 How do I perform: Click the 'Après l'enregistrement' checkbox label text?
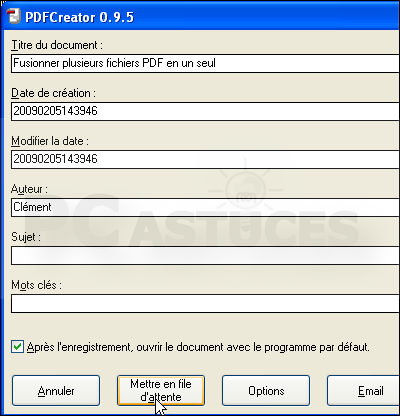[198, 347]
